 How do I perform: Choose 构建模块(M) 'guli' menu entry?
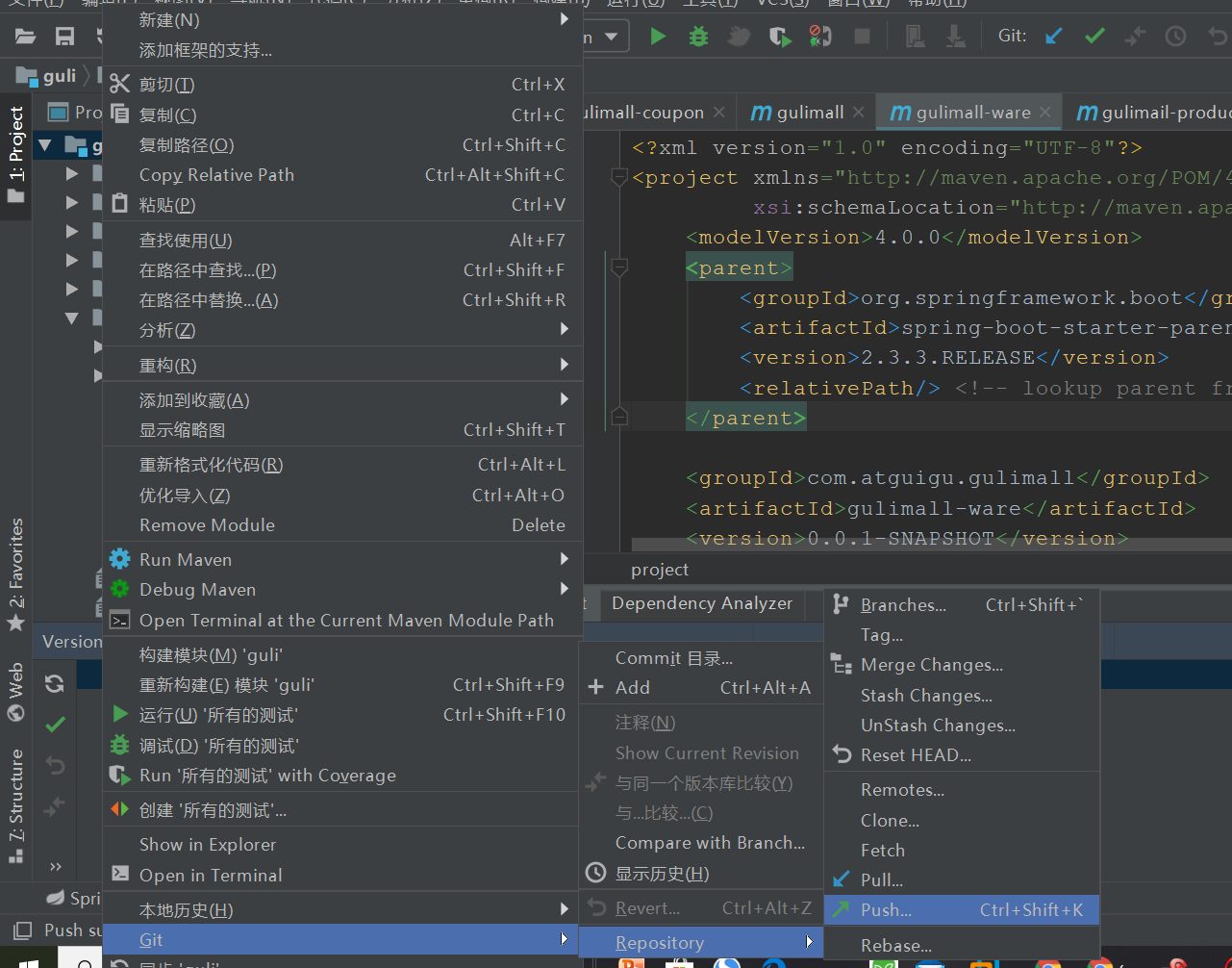click(342, 655)
